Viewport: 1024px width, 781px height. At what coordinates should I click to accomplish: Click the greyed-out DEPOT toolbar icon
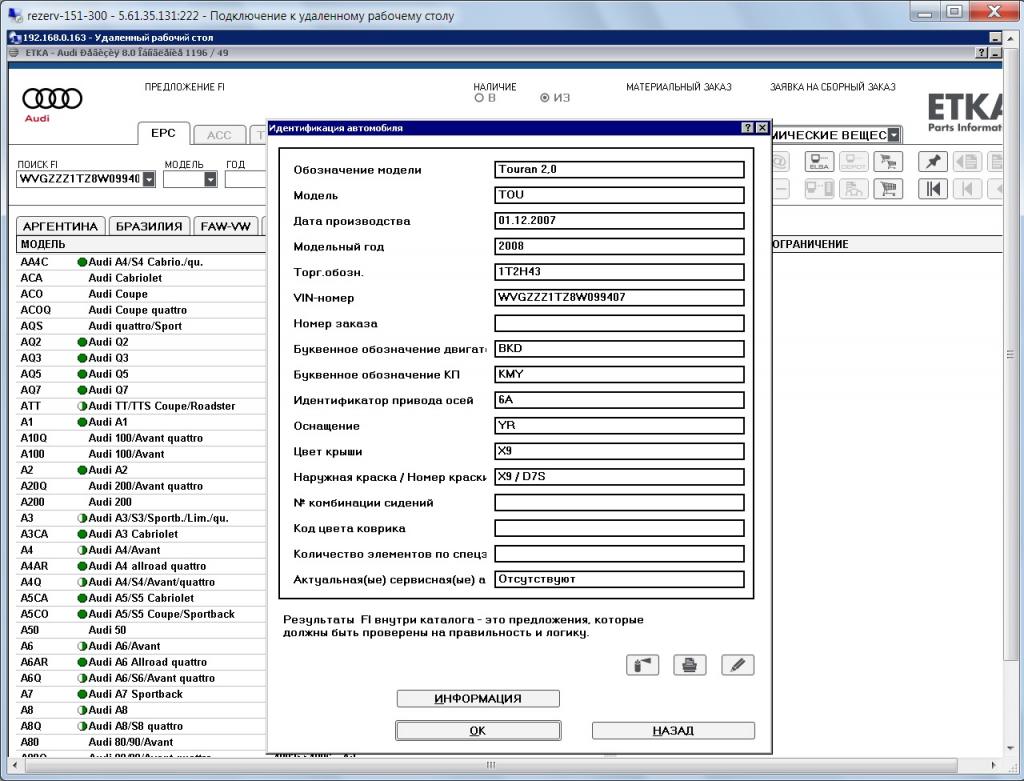[x=853, y=161]
